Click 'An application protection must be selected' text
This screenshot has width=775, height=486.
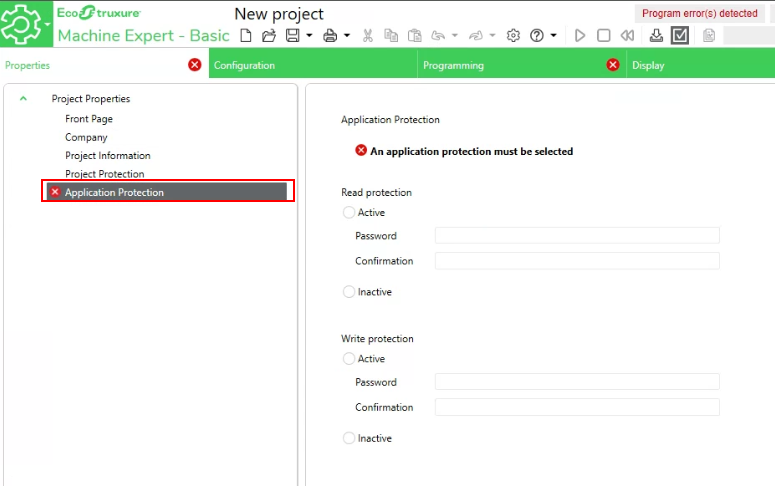click(472, 151)
